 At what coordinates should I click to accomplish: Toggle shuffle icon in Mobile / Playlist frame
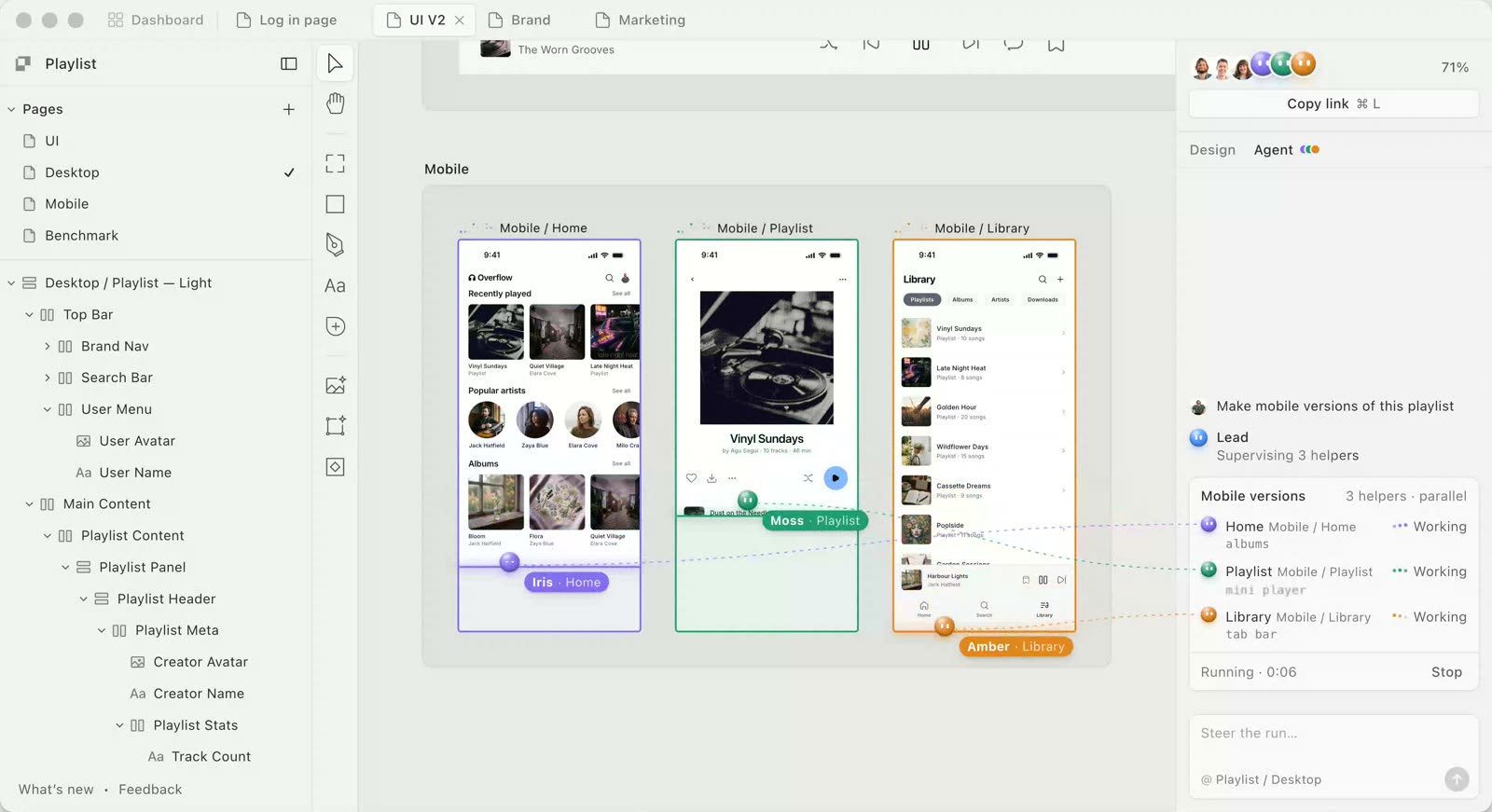(x=808, y=478)
